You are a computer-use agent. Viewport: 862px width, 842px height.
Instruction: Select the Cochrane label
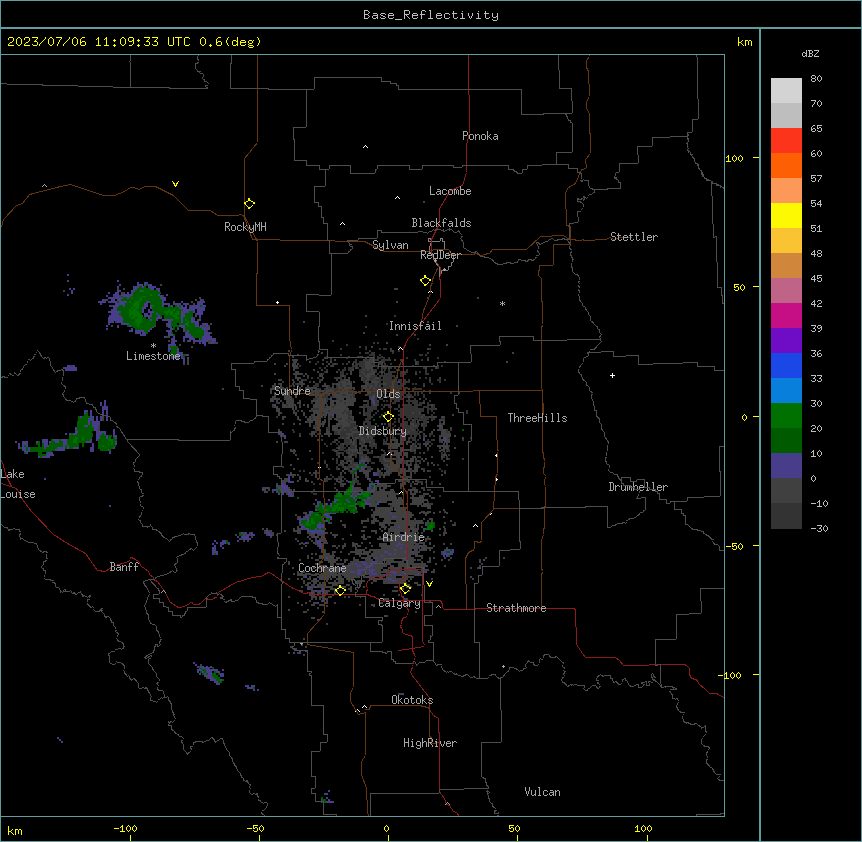[x=322, y=568]
